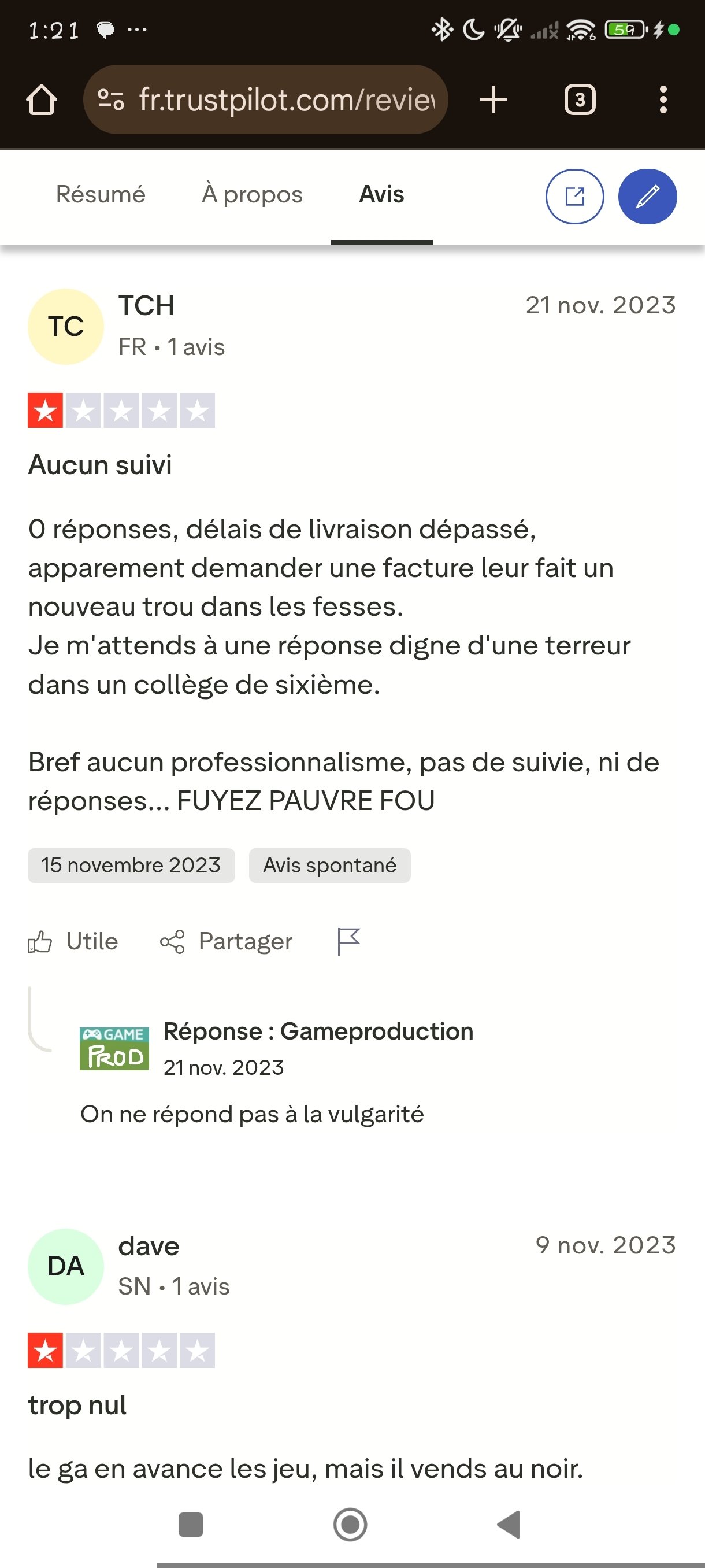Image resolution: width=705 pixels, height=1568 pixels.
Task: Open the tab switcher showing 3 tabs
Action: click(579, 100)
